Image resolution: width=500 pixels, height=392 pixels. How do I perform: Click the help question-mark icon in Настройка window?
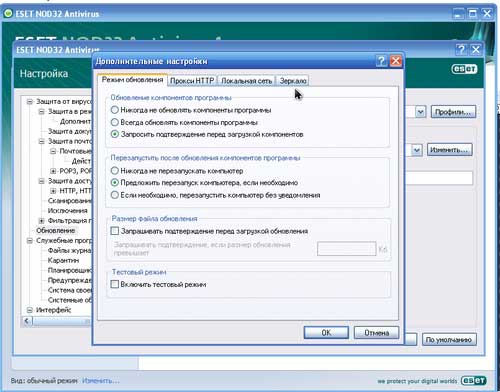(461, 50)
